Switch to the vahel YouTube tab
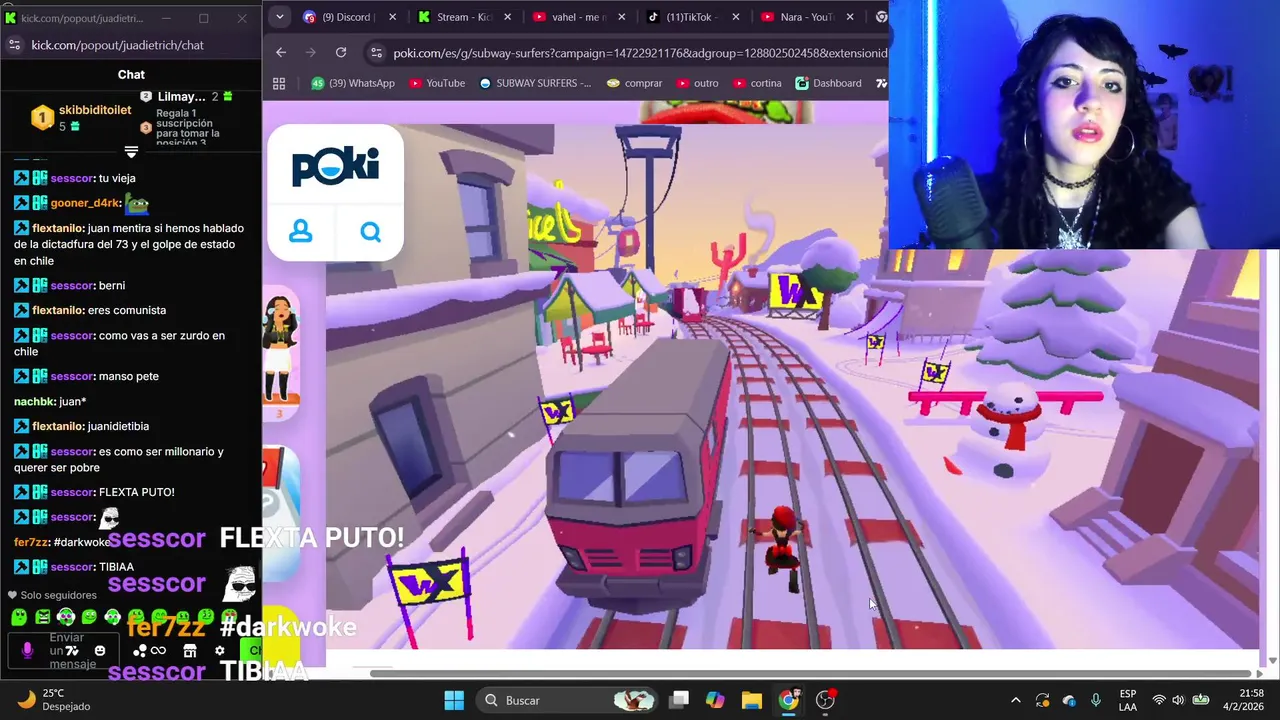Screen dimensions: 1280x720 point(570,17)
